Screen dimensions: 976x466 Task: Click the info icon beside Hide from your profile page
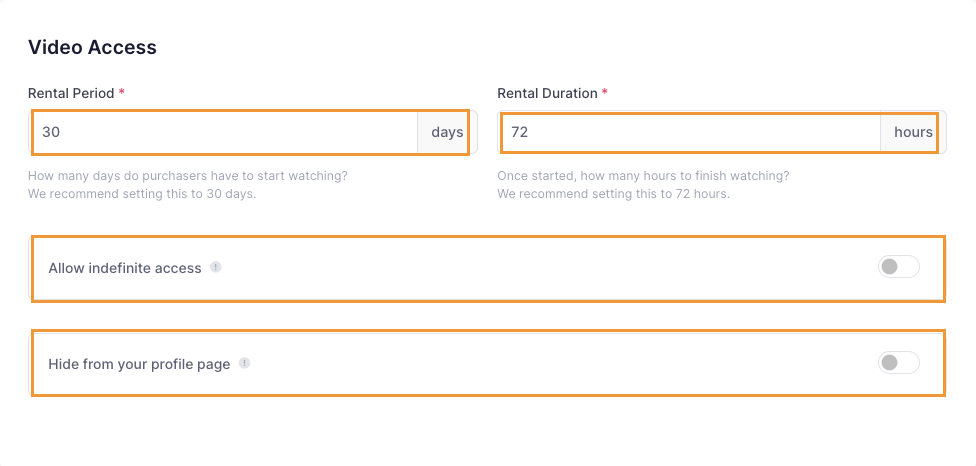(245, 363)
